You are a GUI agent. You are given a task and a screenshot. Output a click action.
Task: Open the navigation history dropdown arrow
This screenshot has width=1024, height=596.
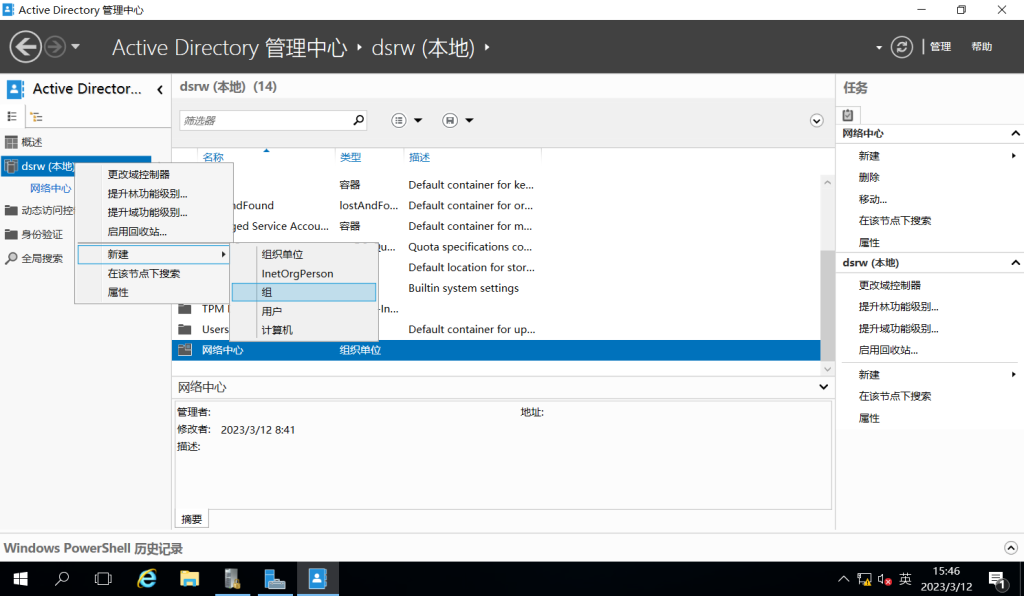coord(75,47)
